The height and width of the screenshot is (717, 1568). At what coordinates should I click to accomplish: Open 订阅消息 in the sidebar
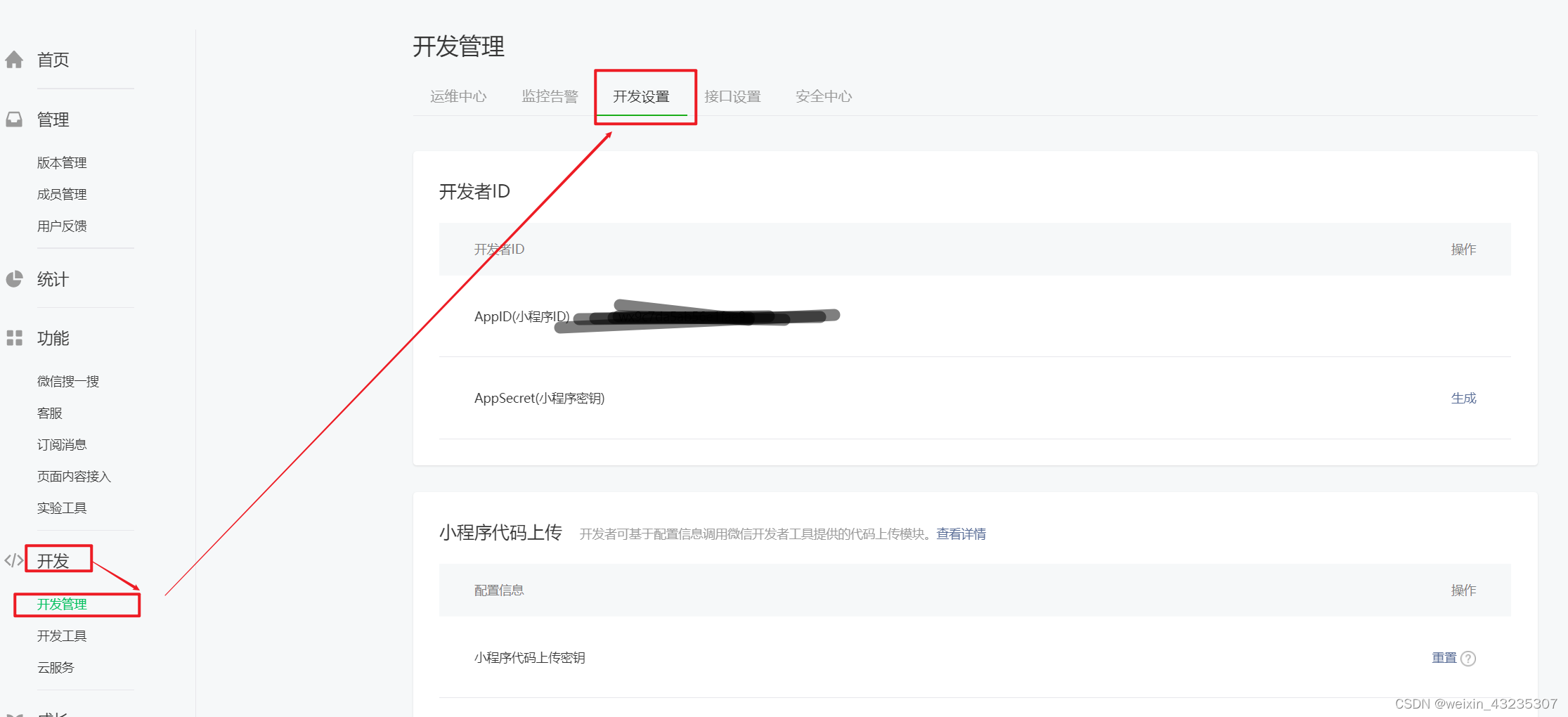[x=62, y=444]
